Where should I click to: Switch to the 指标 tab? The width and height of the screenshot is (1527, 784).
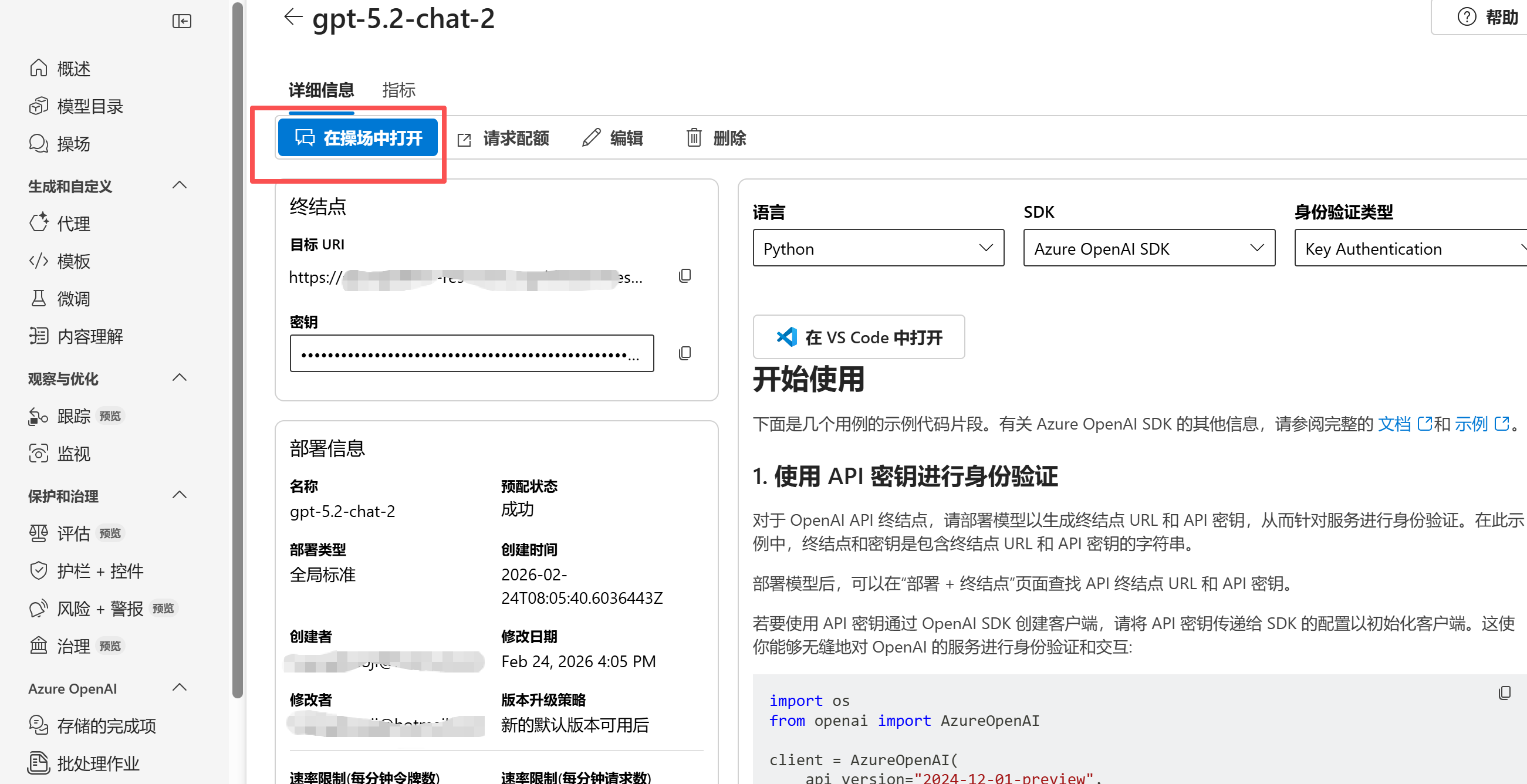(398, 90)
